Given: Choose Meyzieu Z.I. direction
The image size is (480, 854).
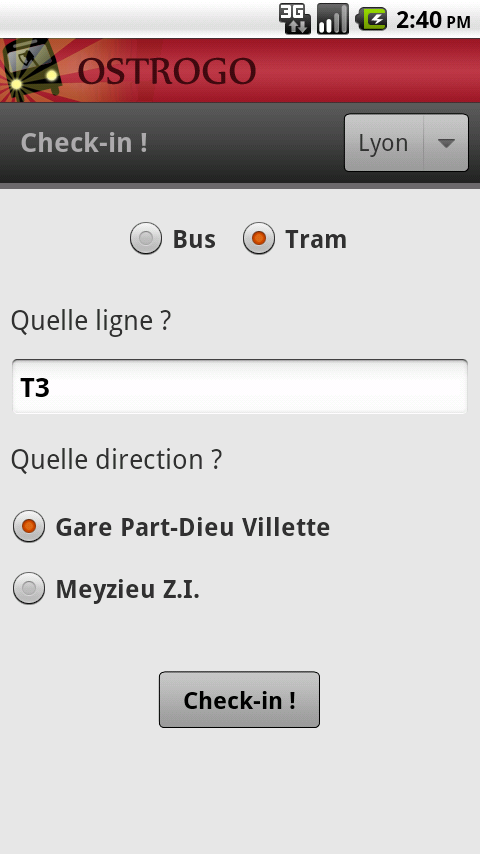Looking at the screenshot, I should pyautogui.click(x=106, y=589).
